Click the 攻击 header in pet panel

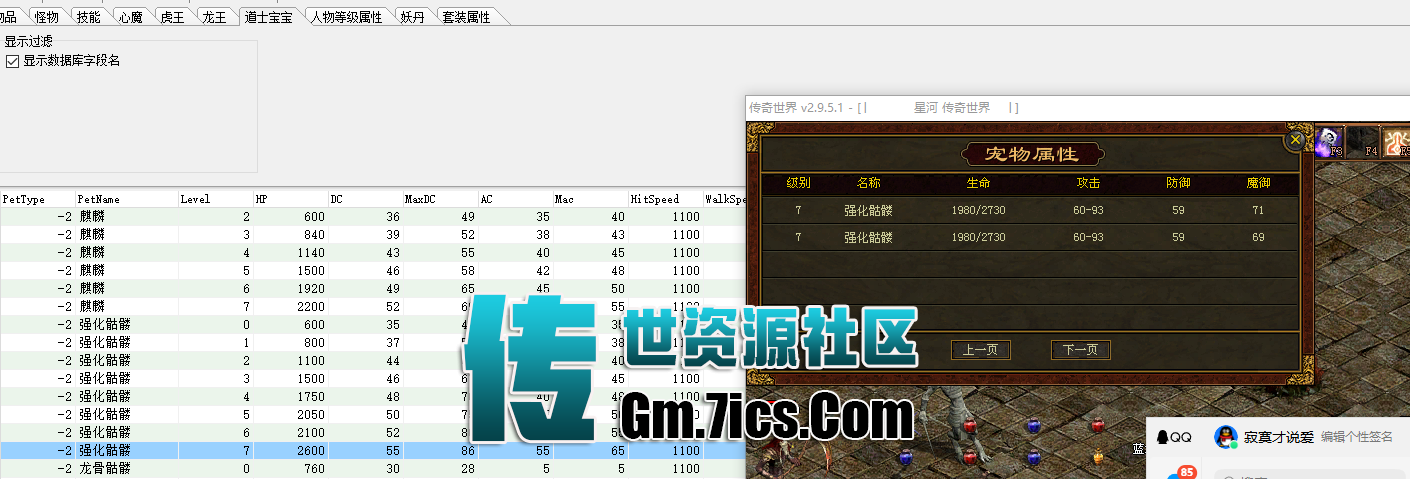[x=1088, y=183]
